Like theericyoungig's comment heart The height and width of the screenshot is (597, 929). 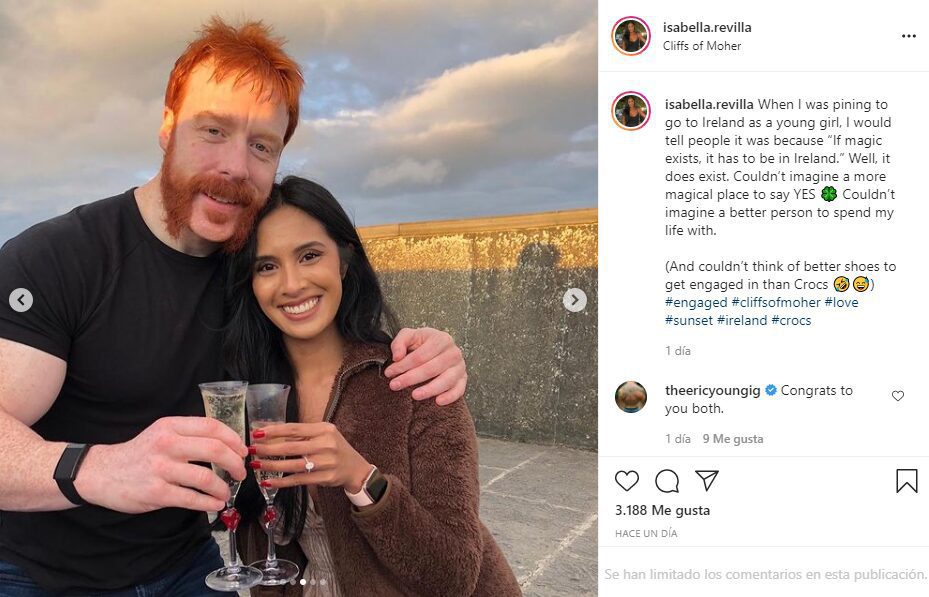pos(898,396)
